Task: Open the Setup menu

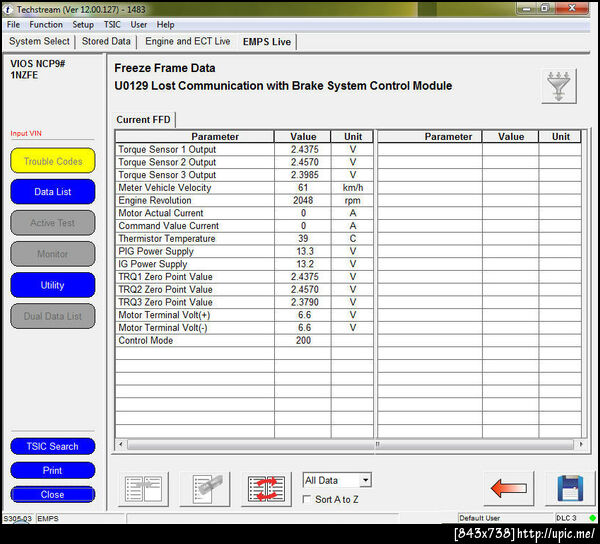Action: tap(83, 24)
